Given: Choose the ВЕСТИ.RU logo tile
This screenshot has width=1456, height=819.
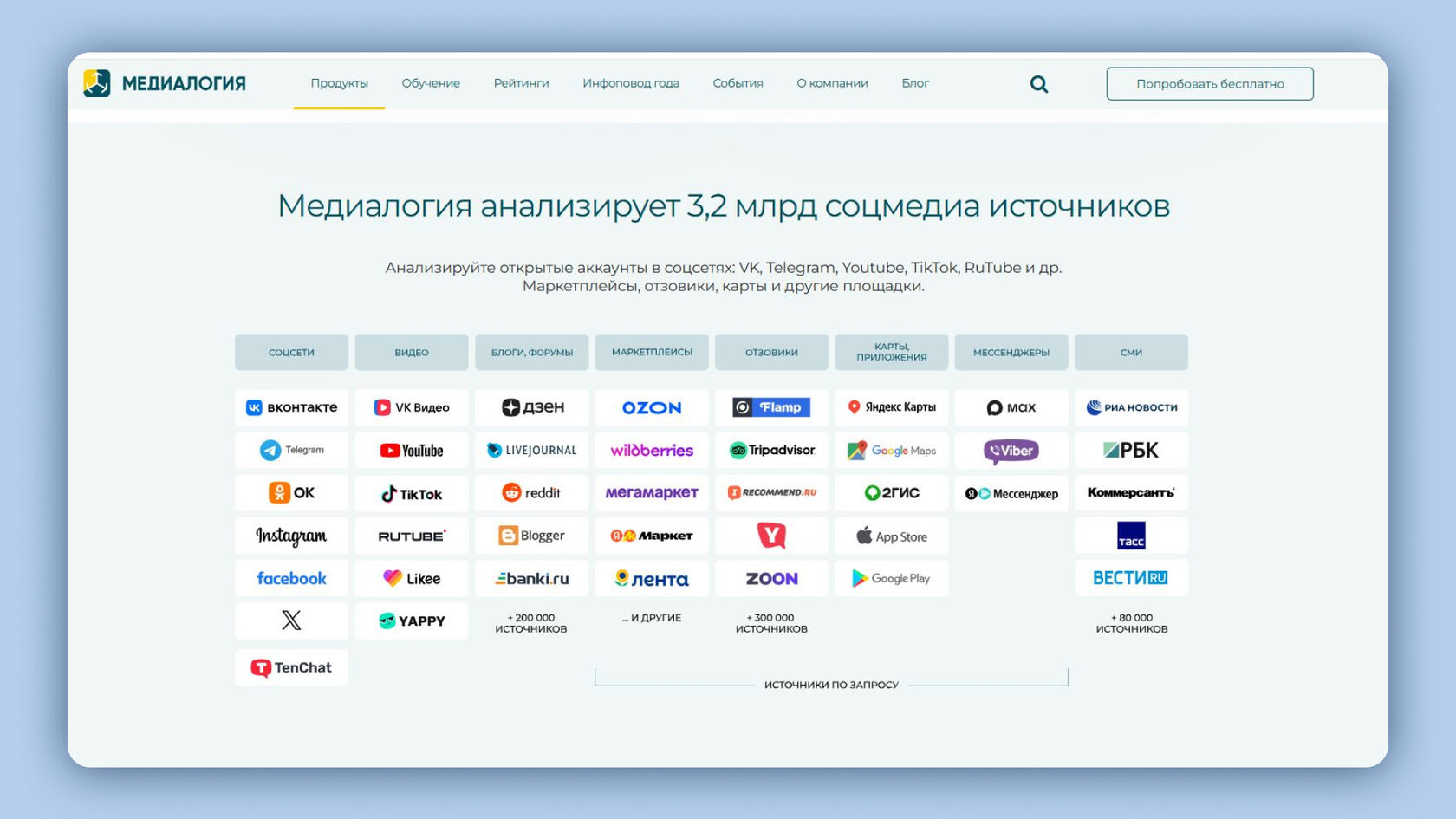Looking at the screenshot, I should (x=1132, y=578).
